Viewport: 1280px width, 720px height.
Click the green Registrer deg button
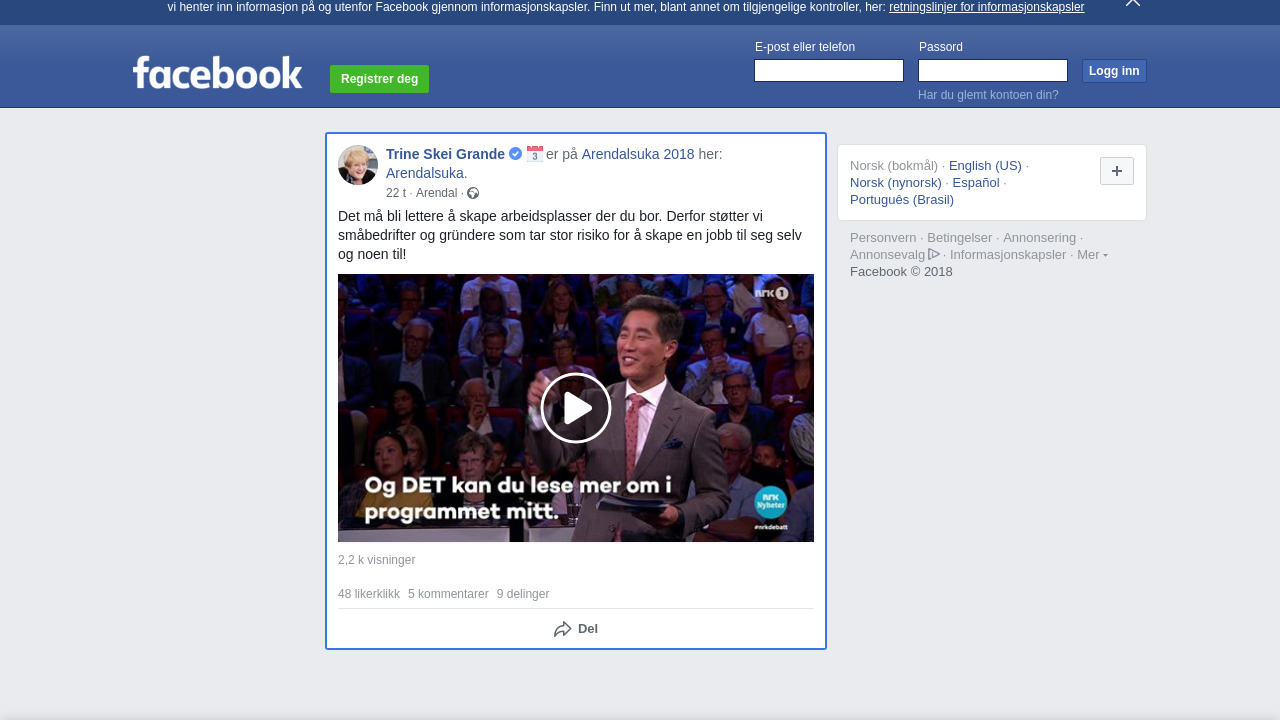(379, 79)
